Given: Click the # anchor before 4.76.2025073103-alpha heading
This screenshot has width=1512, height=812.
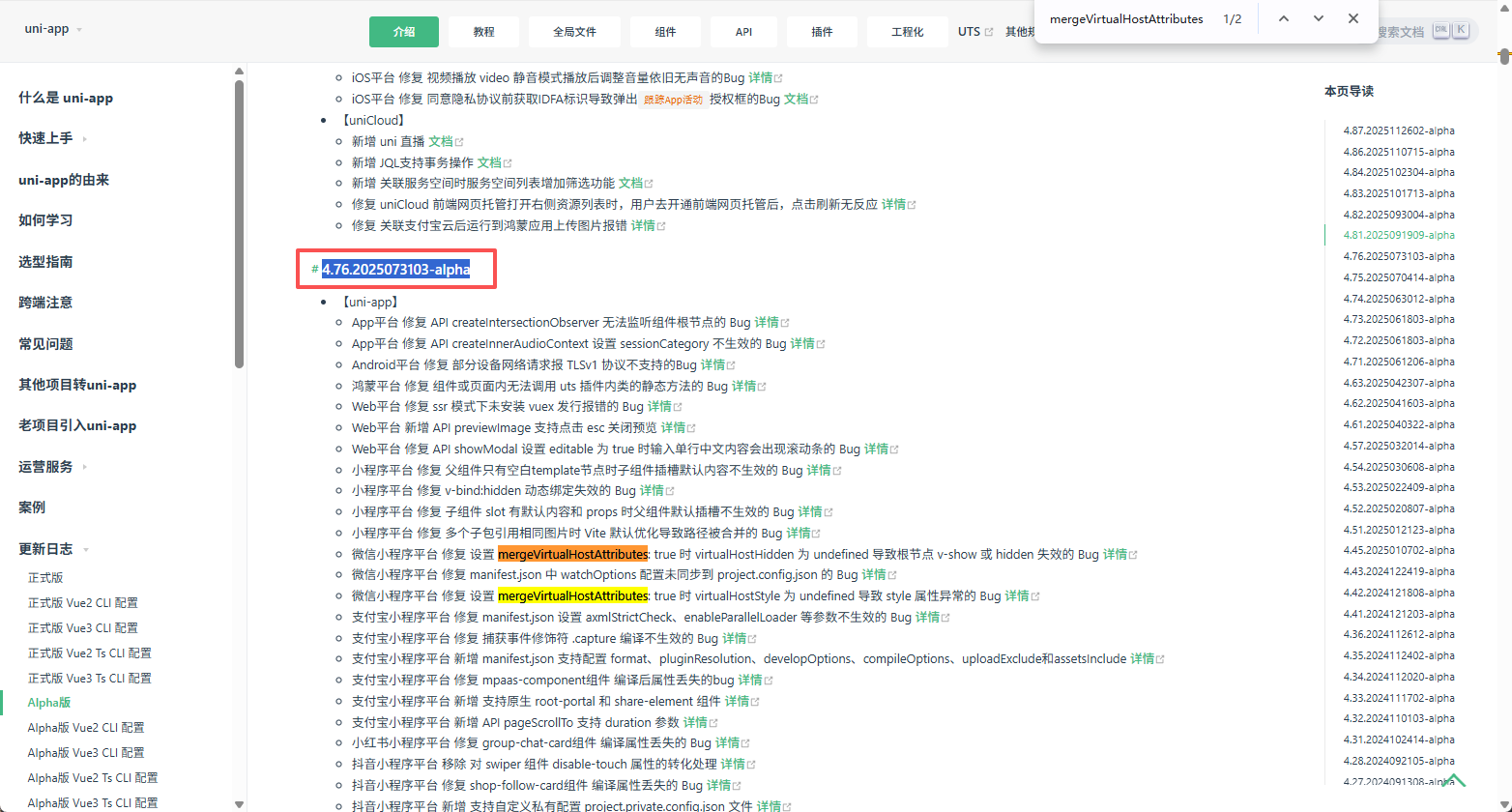Looking at the screenshot, I should (315, 270).
